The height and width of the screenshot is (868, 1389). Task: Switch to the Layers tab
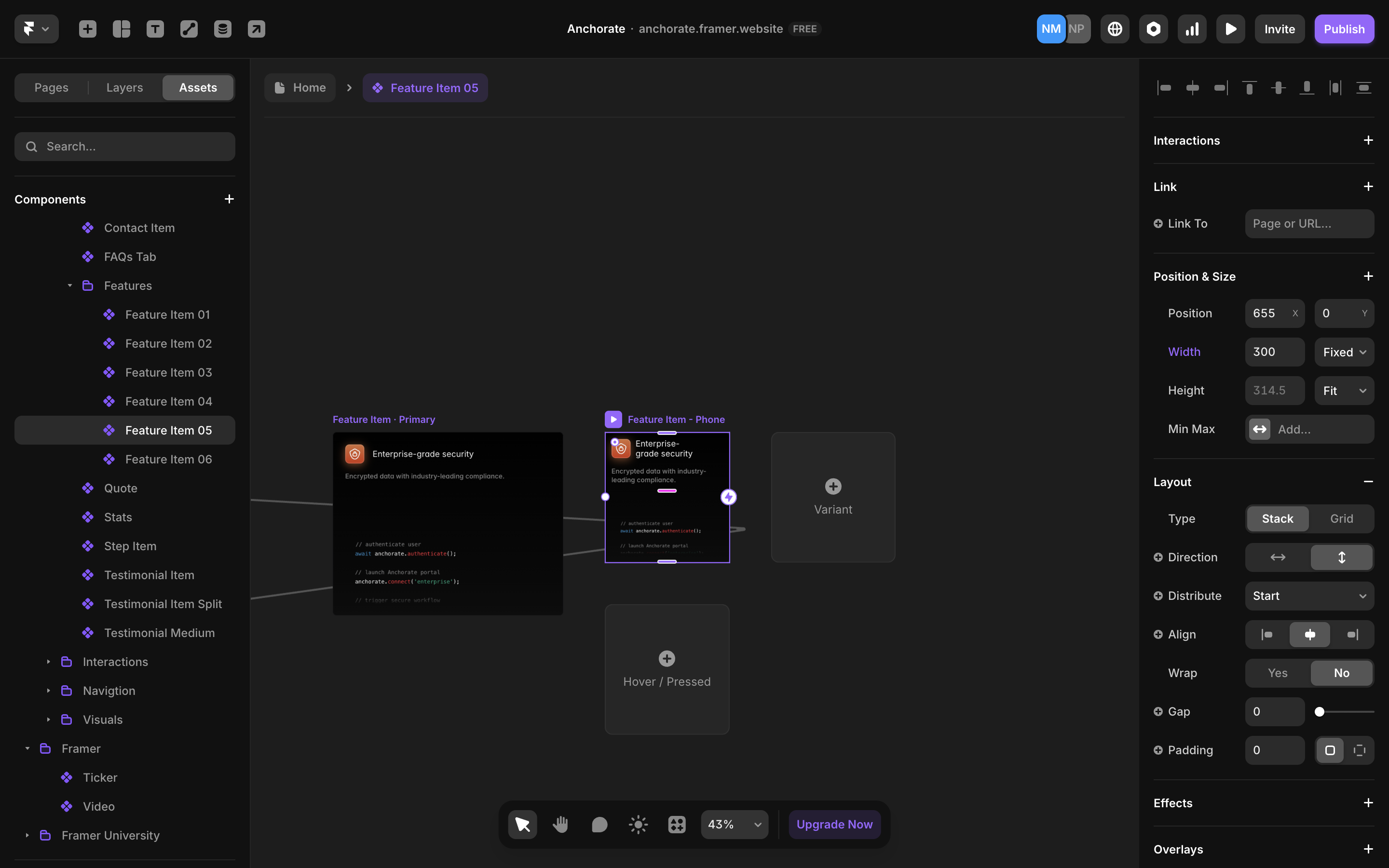pyautogui.click(x=124, y=87)
